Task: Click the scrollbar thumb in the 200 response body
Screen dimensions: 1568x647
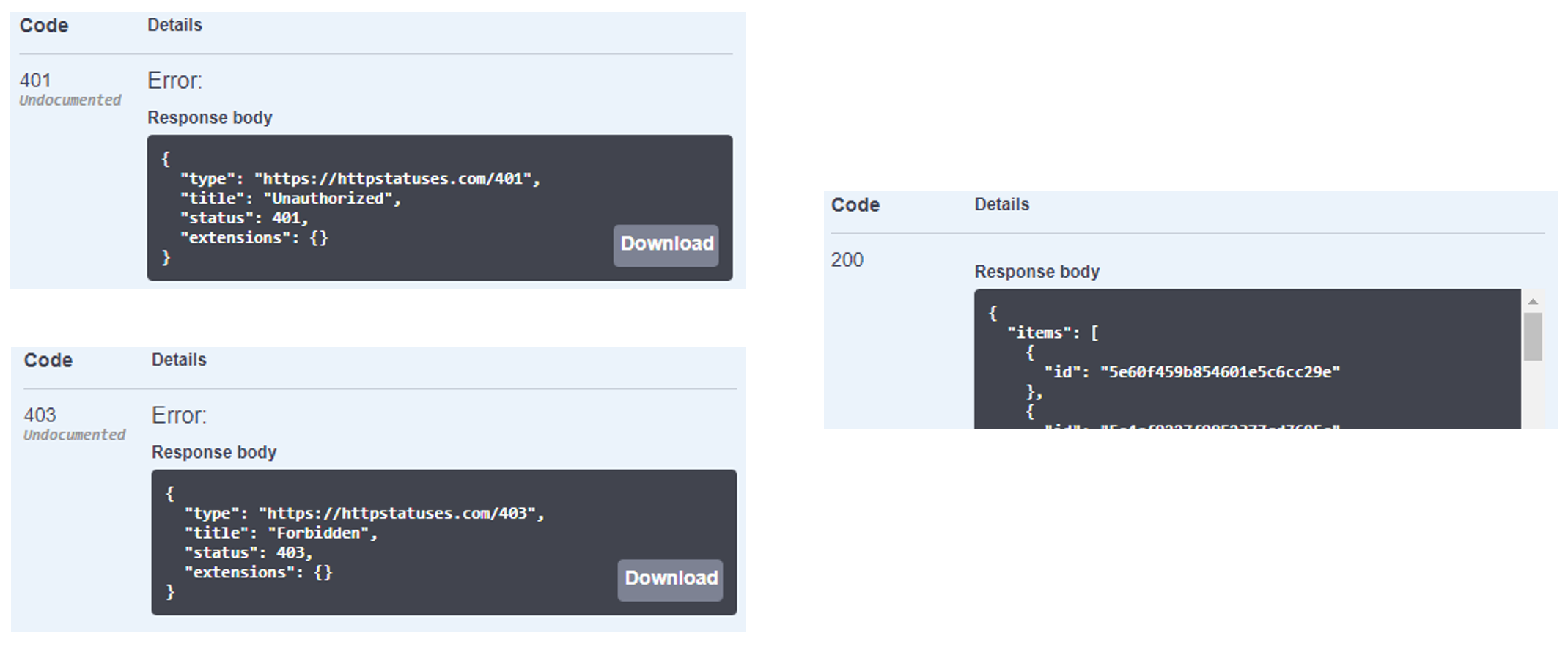Action: [x=1532, y=336]
